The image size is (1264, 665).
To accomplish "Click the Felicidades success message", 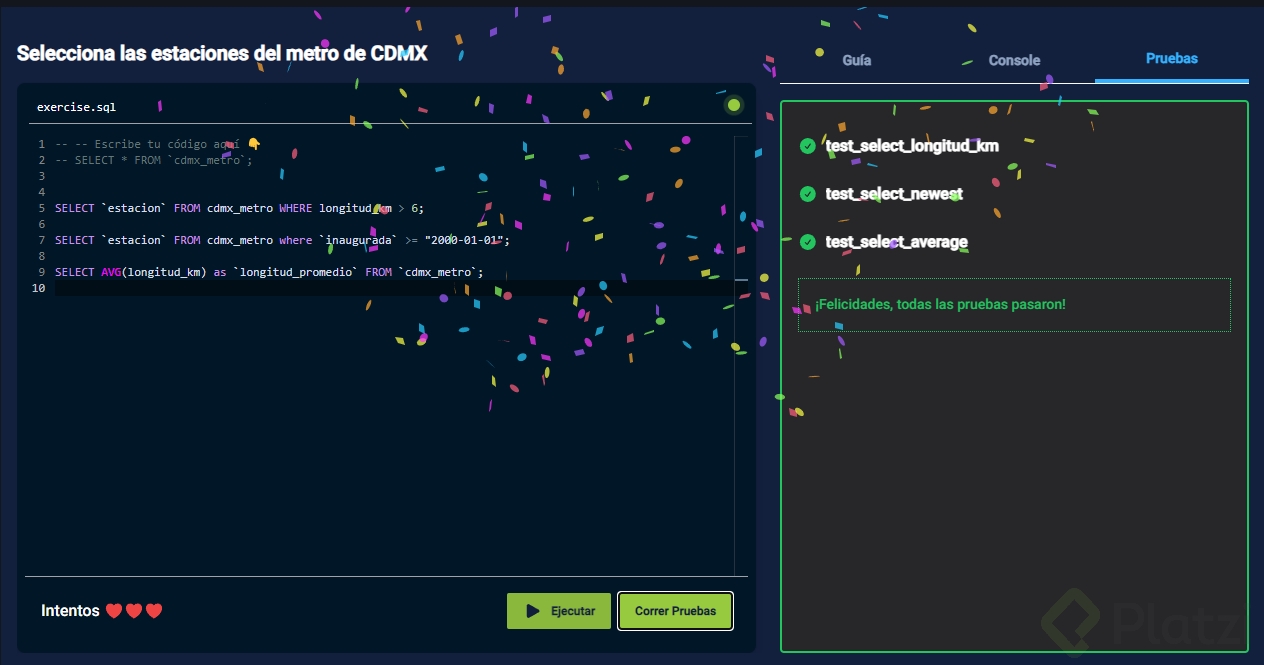I will tap(940, 304).
